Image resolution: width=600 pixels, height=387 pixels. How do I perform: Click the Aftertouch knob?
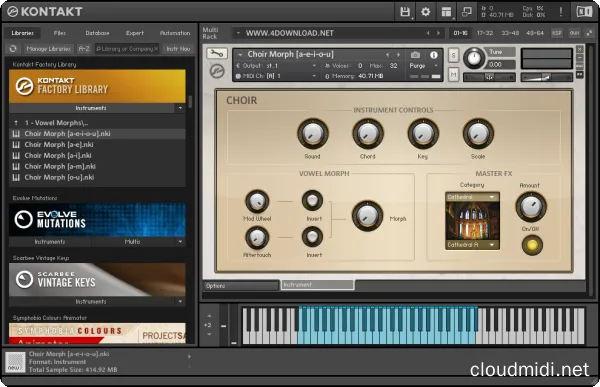[x=257, y=237]
